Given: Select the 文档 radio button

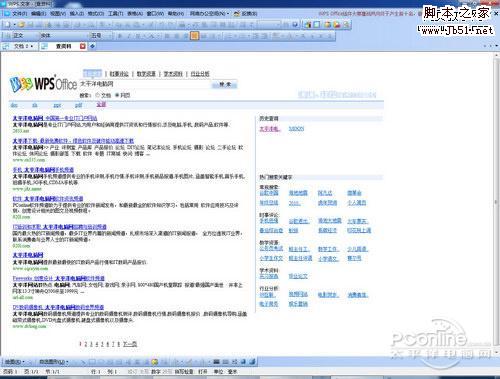Looking at the screenshot, I should click(98, 95).
